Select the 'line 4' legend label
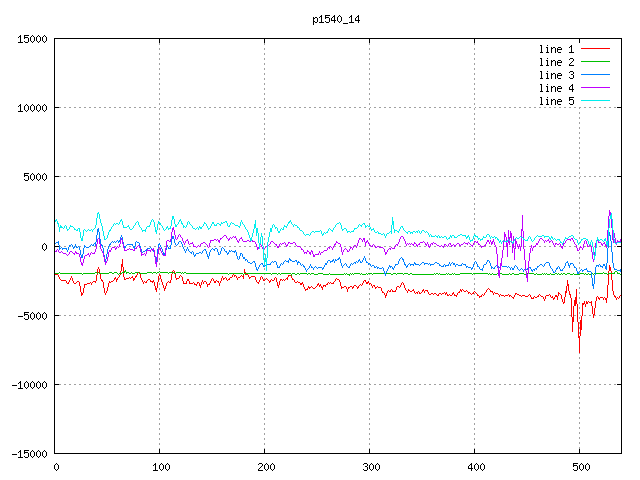 coord(556,88)
